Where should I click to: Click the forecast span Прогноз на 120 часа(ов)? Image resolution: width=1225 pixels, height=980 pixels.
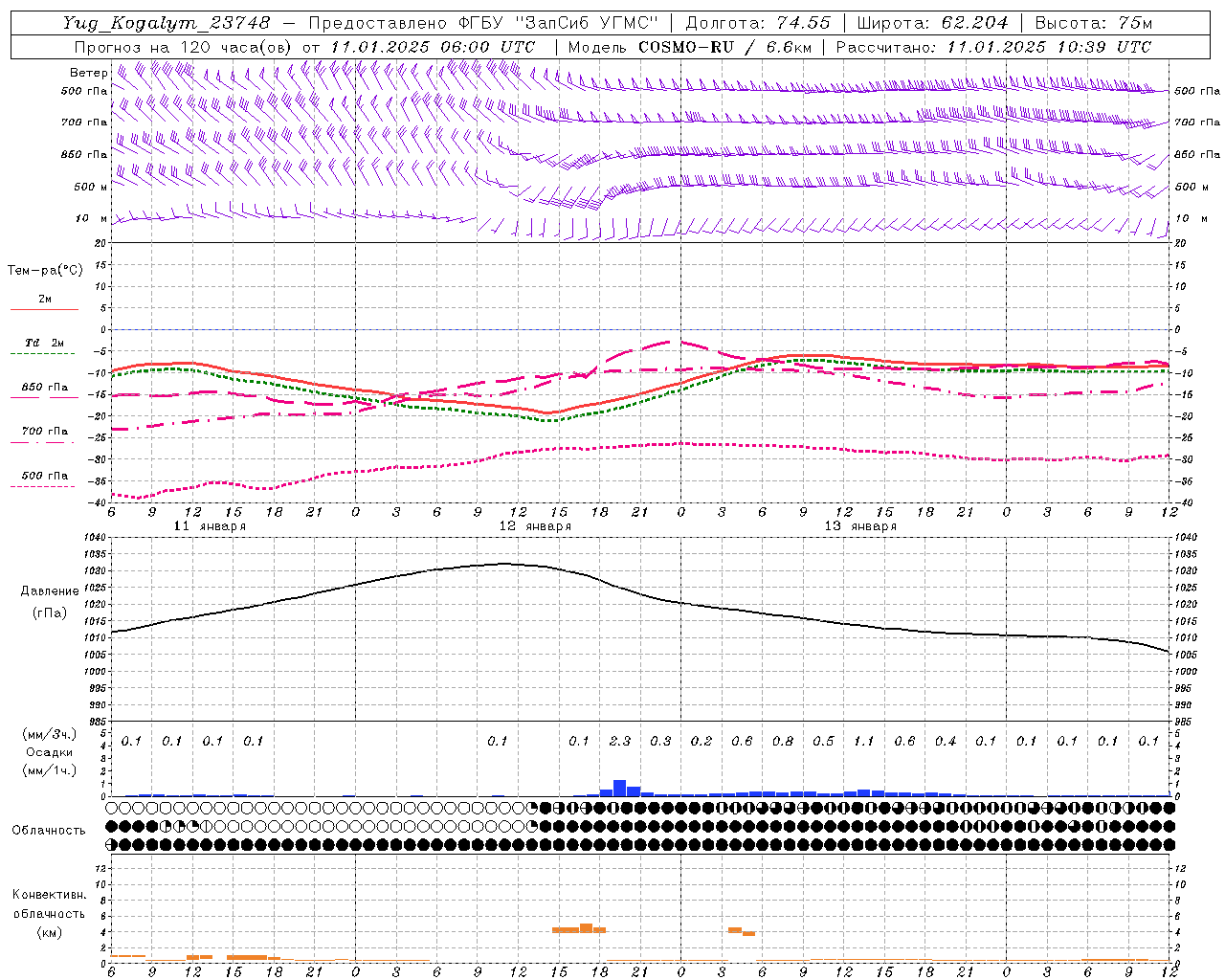coord(185,47)
